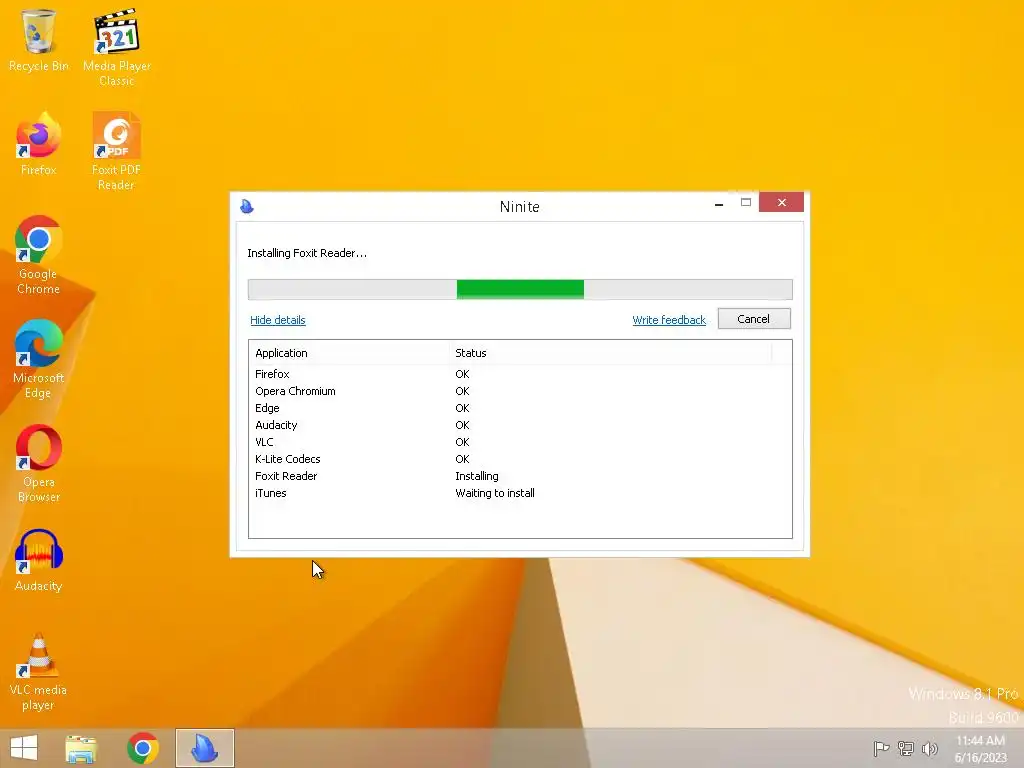Minimize the Ninite window
The height and width of the screenshot is (768, 1024).
719,204
